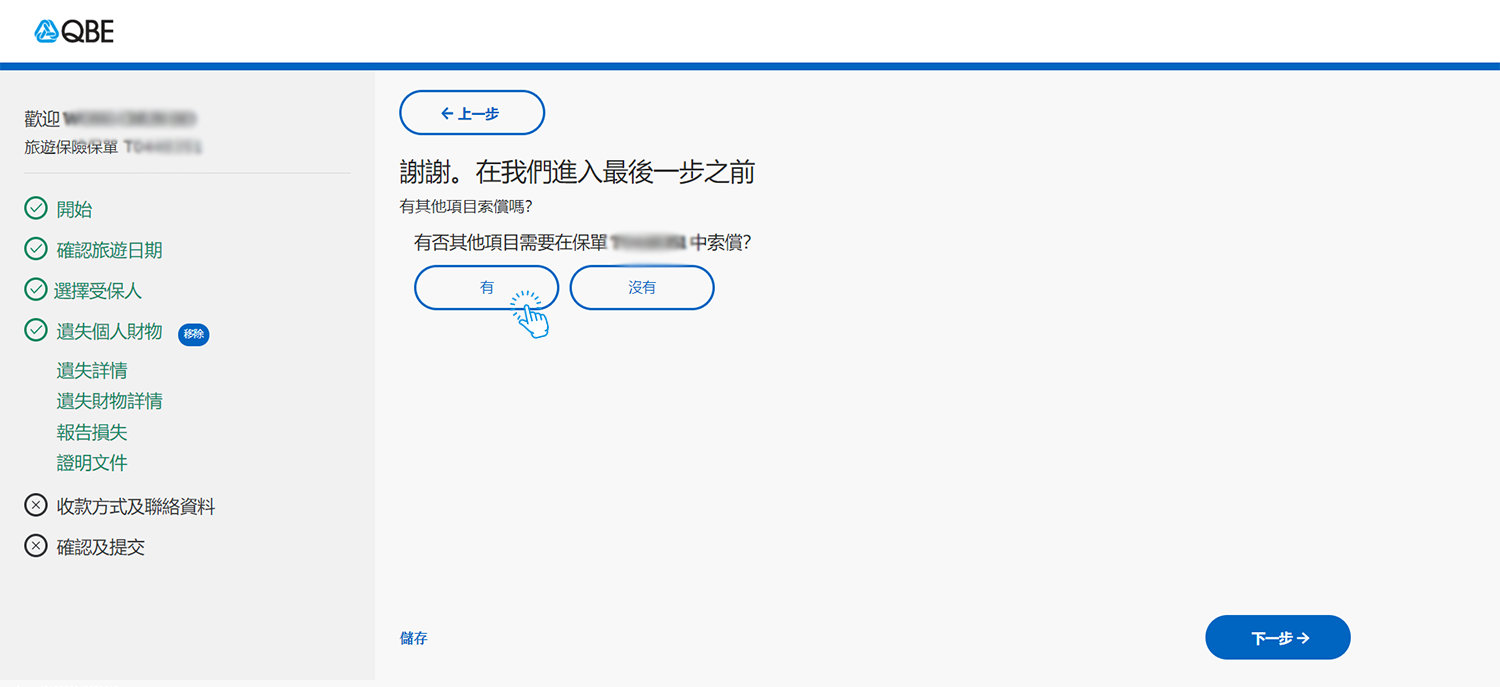This screenshot has width=1500, height=687.
Task: Click the QBE logo in the header
Action: [x=76, y=31]
